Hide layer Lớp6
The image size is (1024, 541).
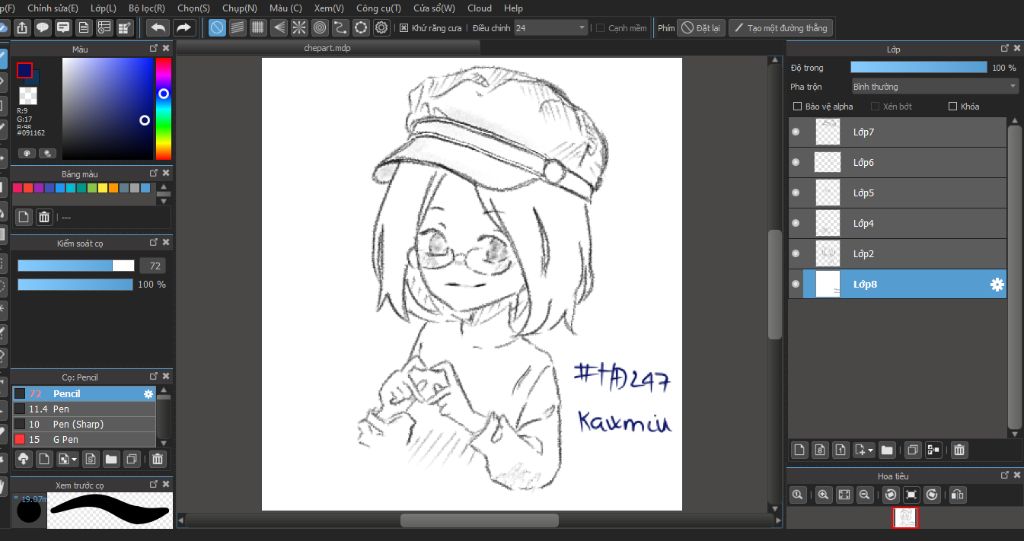tap(795, 162)
